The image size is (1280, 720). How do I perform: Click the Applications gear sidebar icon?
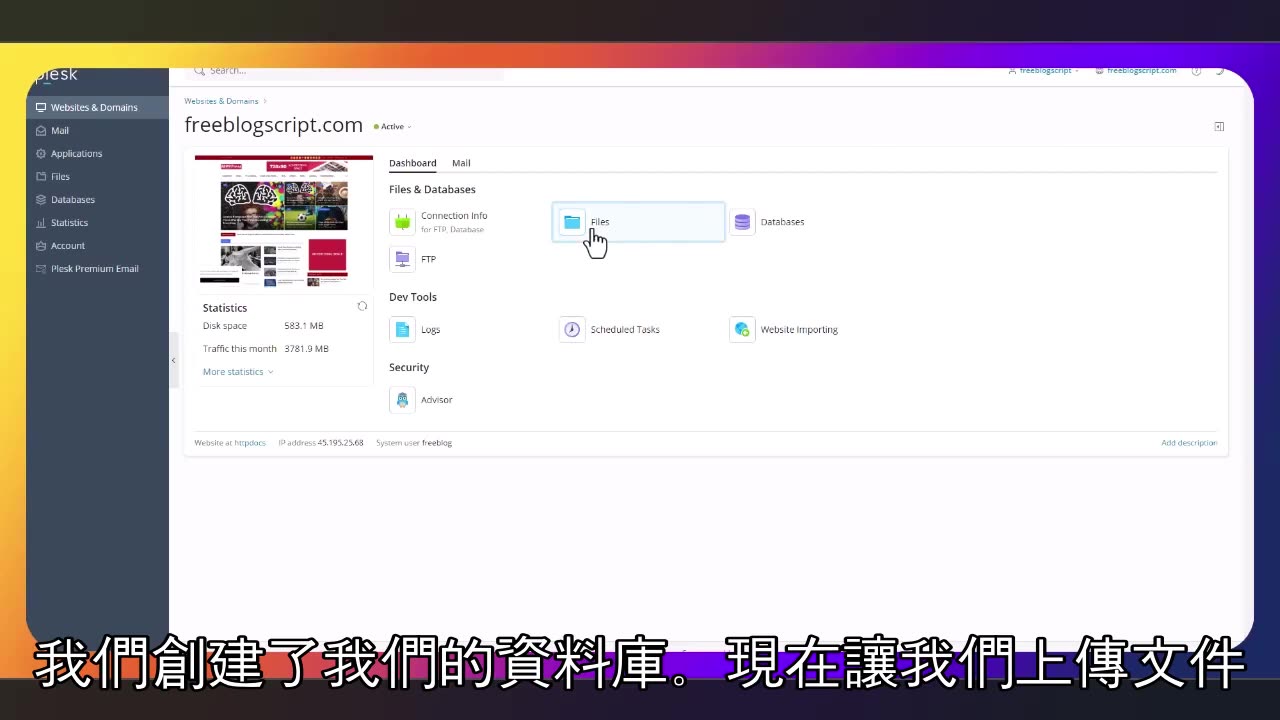[41, 153]
